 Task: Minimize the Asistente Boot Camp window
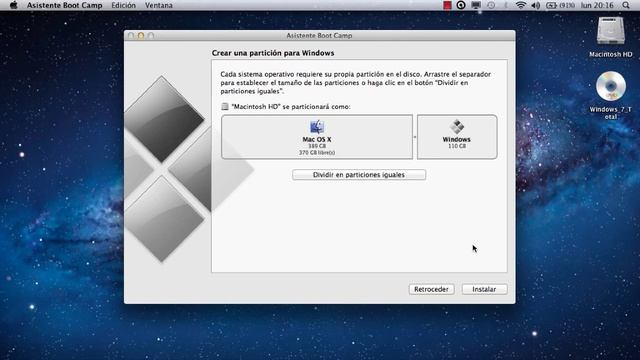pos(141,36)
